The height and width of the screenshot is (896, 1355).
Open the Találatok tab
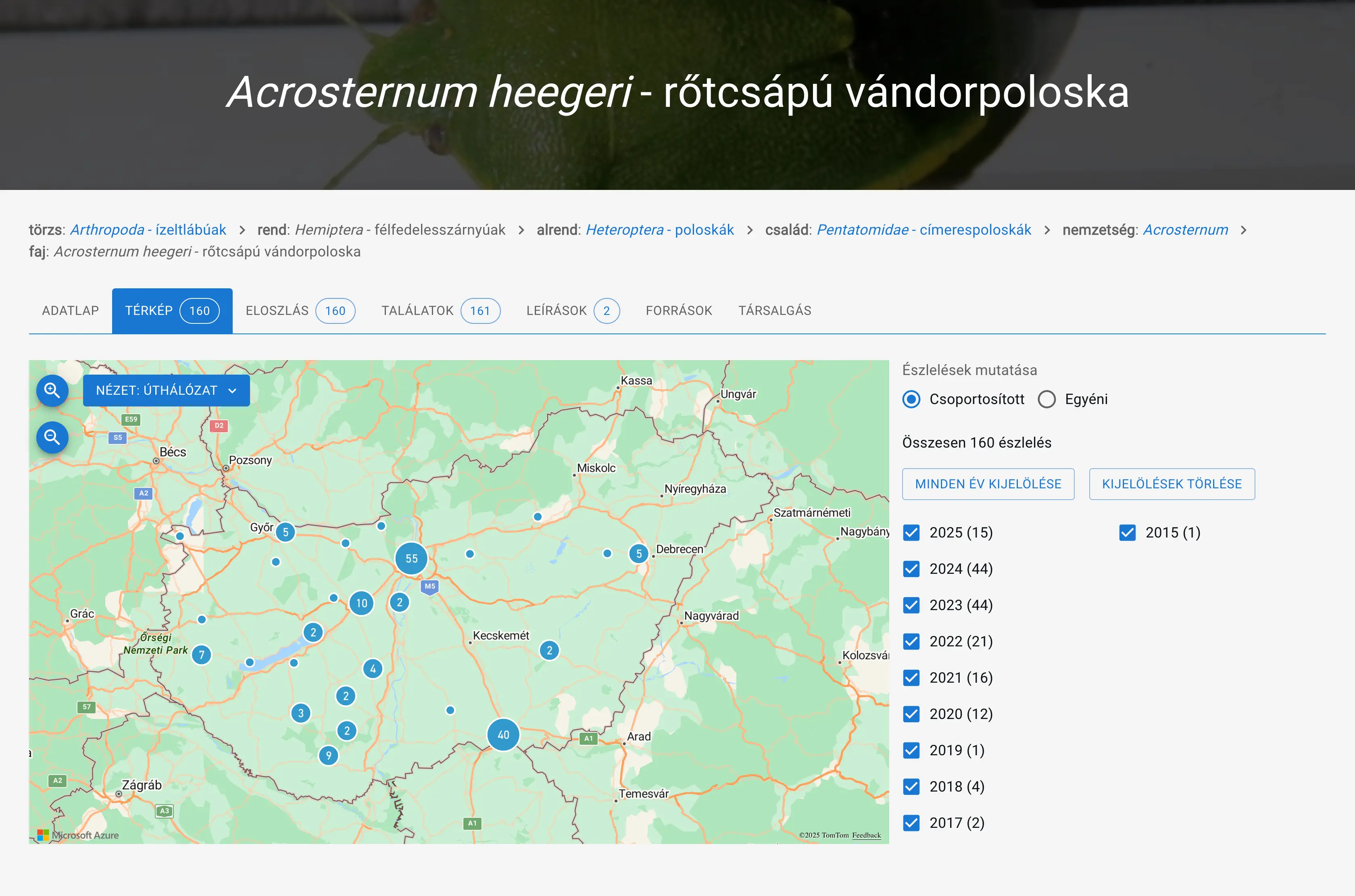[x=440, y=311]
